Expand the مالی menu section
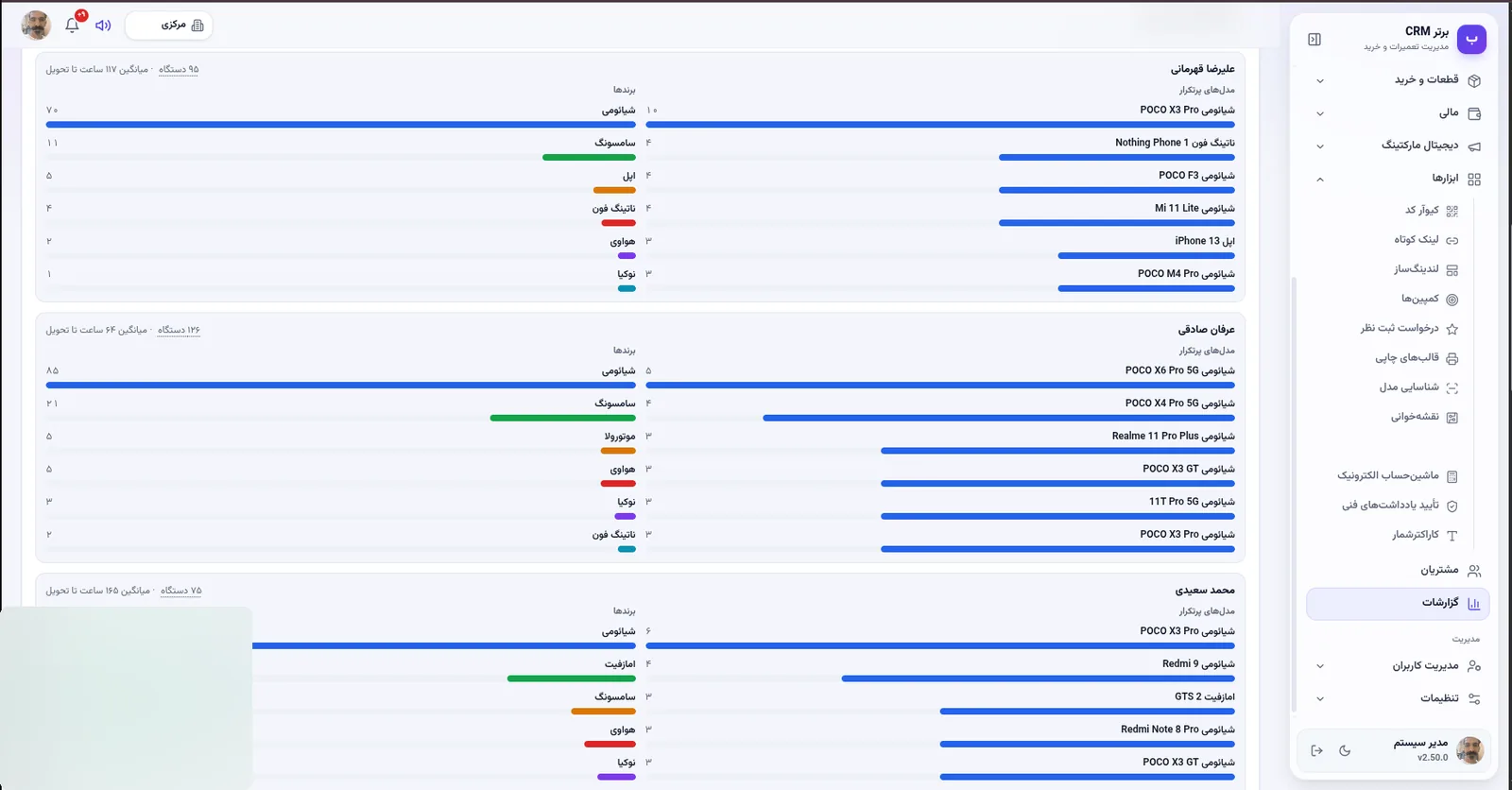 1399,113
